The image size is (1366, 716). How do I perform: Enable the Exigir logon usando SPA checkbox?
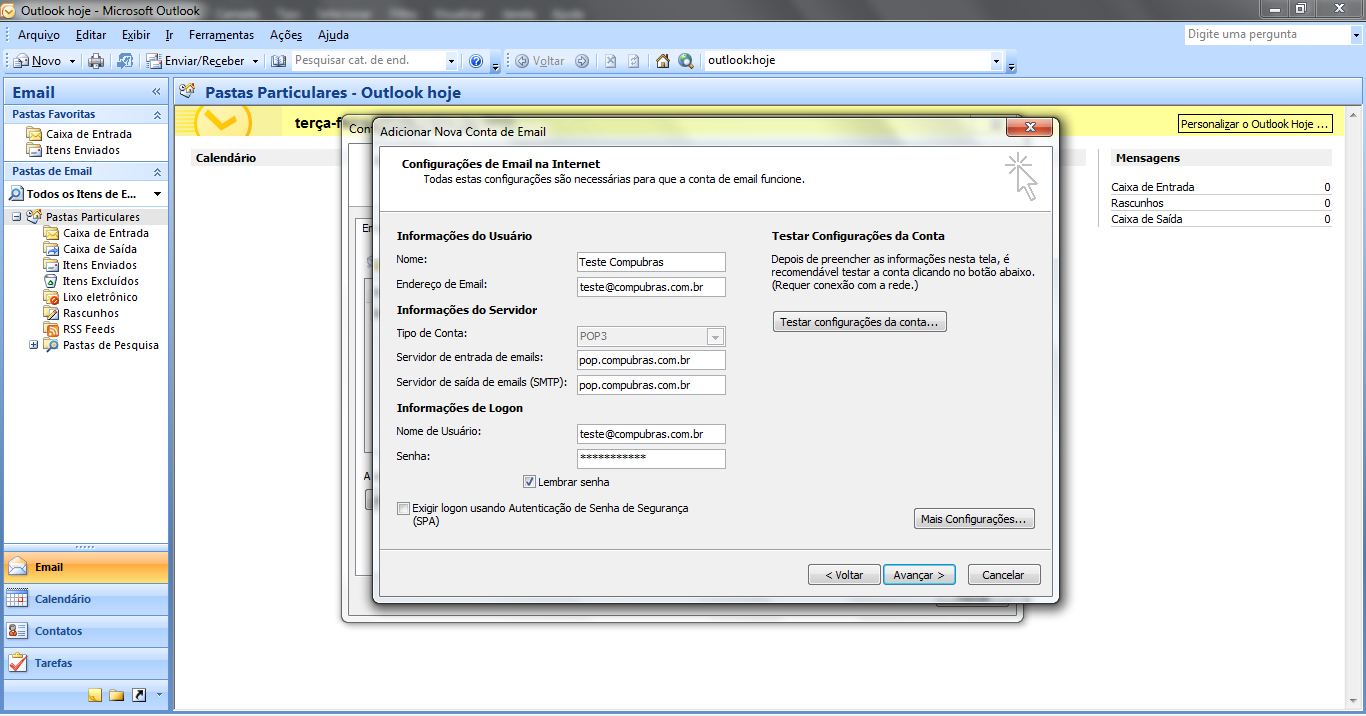[x=403, y=508]
